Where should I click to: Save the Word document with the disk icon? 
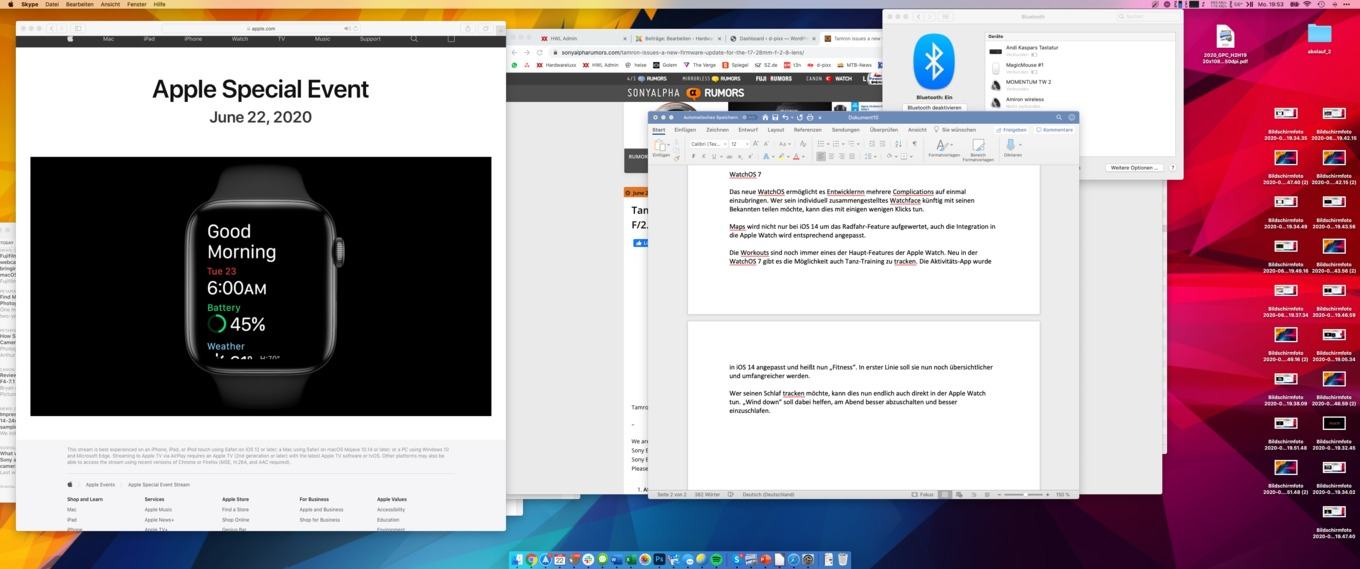coord(775,117)
